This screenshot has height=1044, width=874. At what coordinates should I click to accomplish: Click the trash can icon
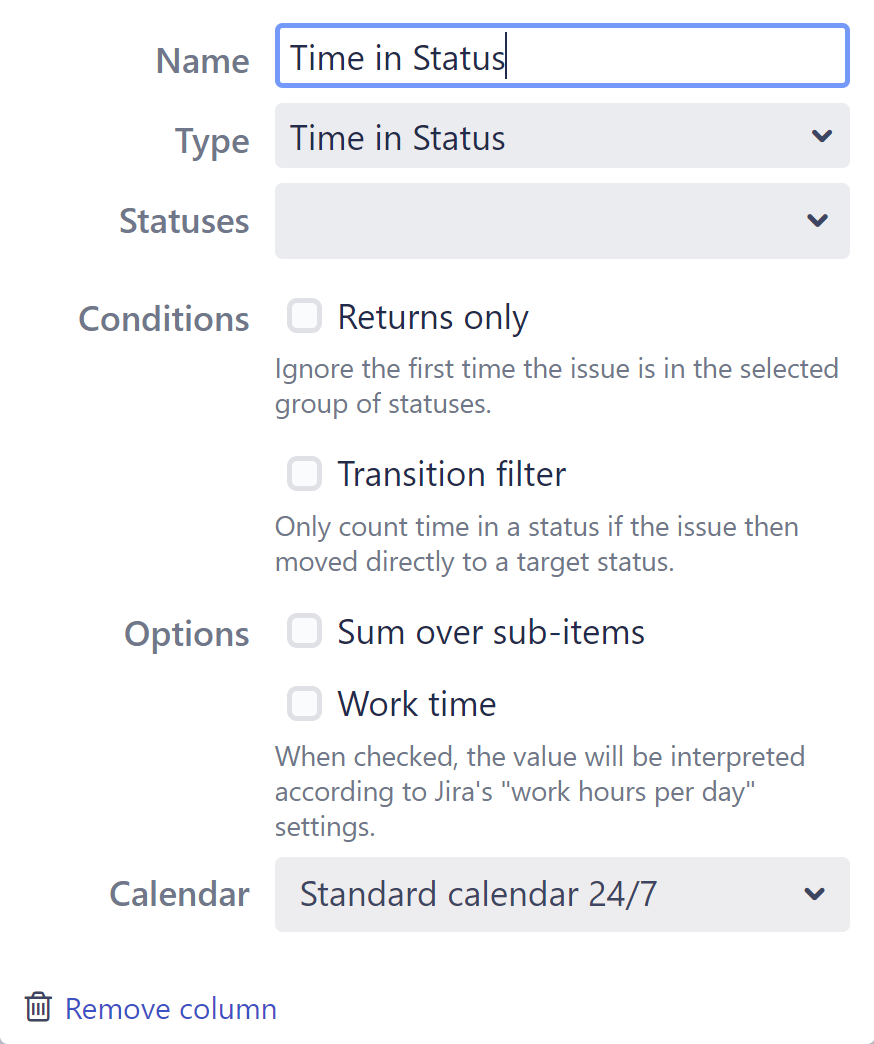[37, 1008]
